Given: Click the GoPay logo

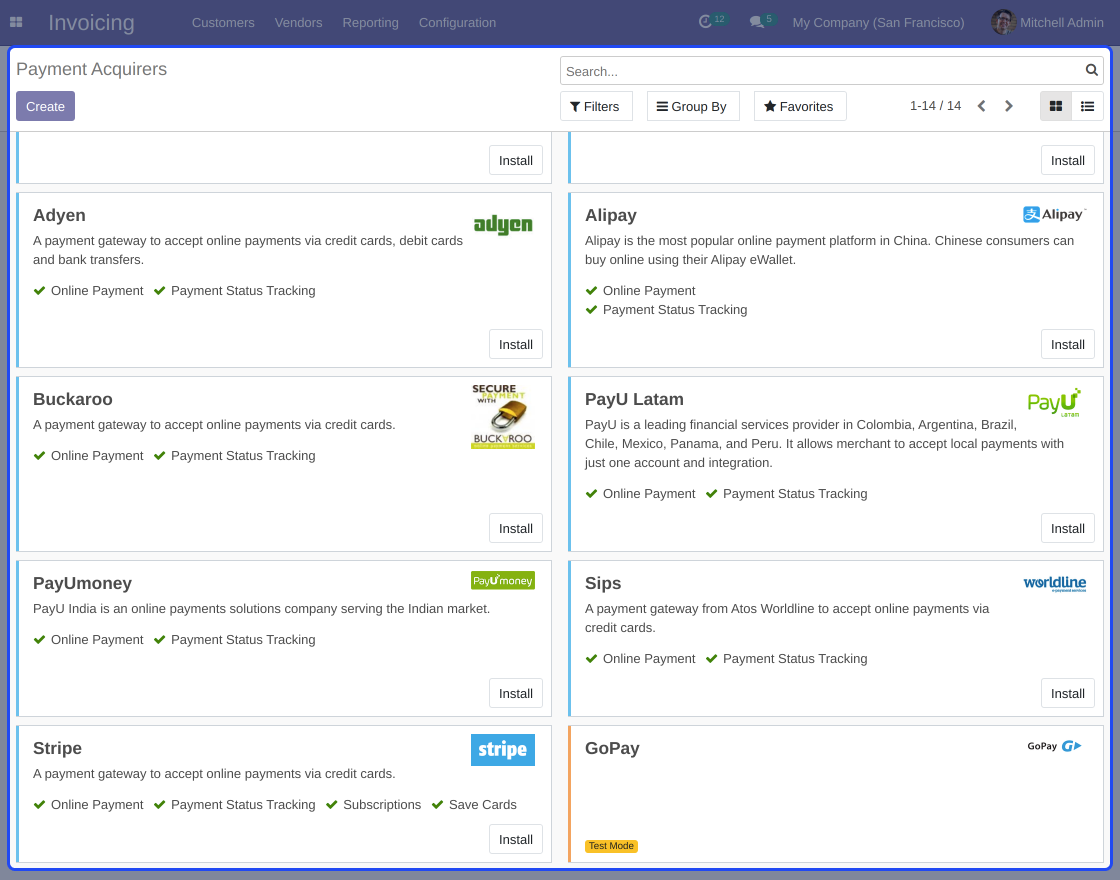Looking at the screenshot, I should pyautogui.click(x=1054, y=746).
